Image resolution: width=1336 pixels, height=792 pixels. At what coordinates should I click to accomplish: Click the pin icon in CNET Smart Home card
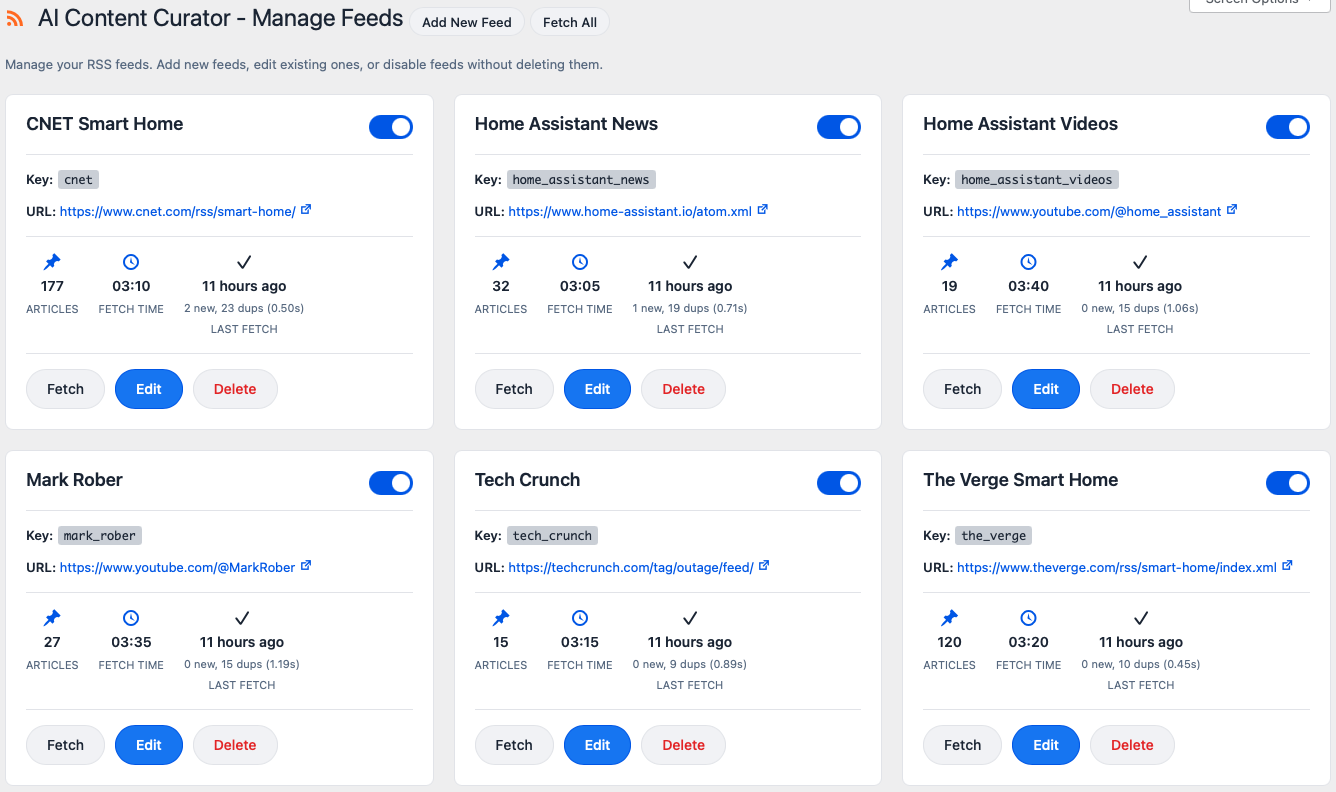click(52, 262)
